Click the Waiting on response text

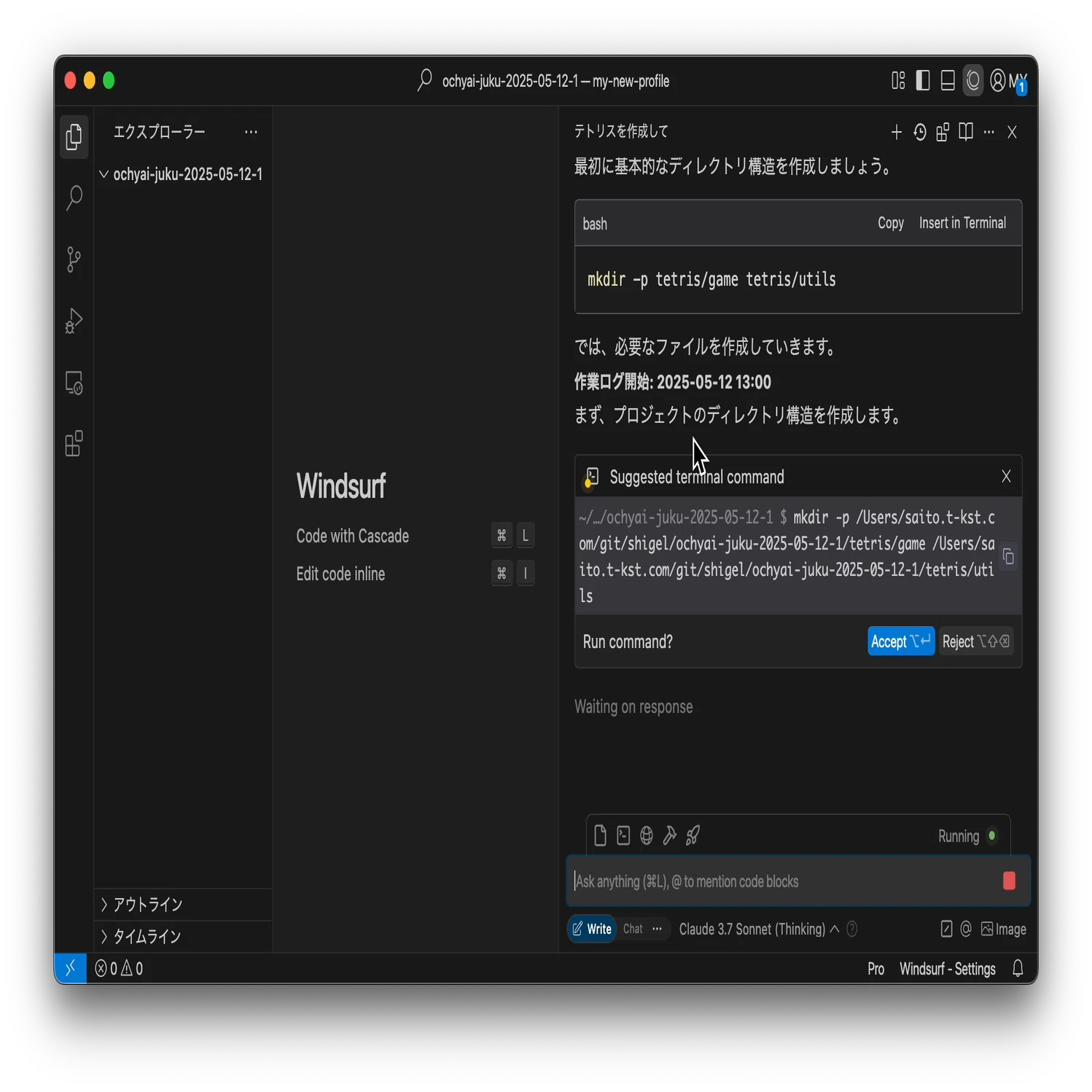click(x=633, y=707)
